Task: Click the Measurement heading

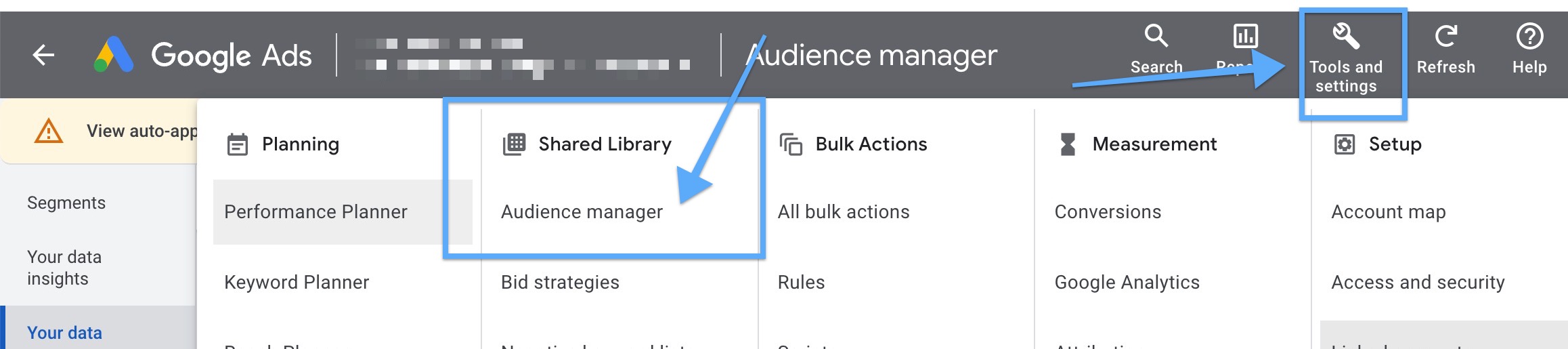Action: (1154, 144)
